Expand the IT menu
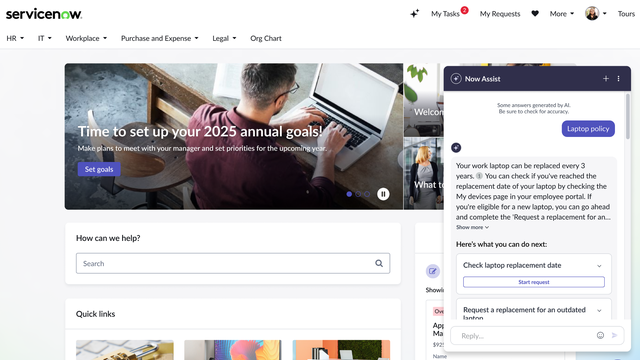640x360 pixels. click(44, 38)
